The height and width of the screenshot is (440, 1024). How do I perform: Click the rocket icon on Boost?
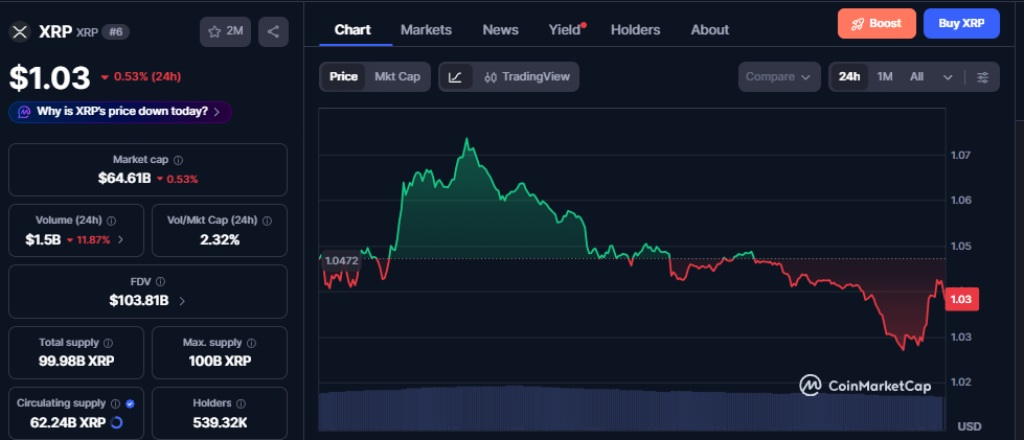click(x=858, y=24)
